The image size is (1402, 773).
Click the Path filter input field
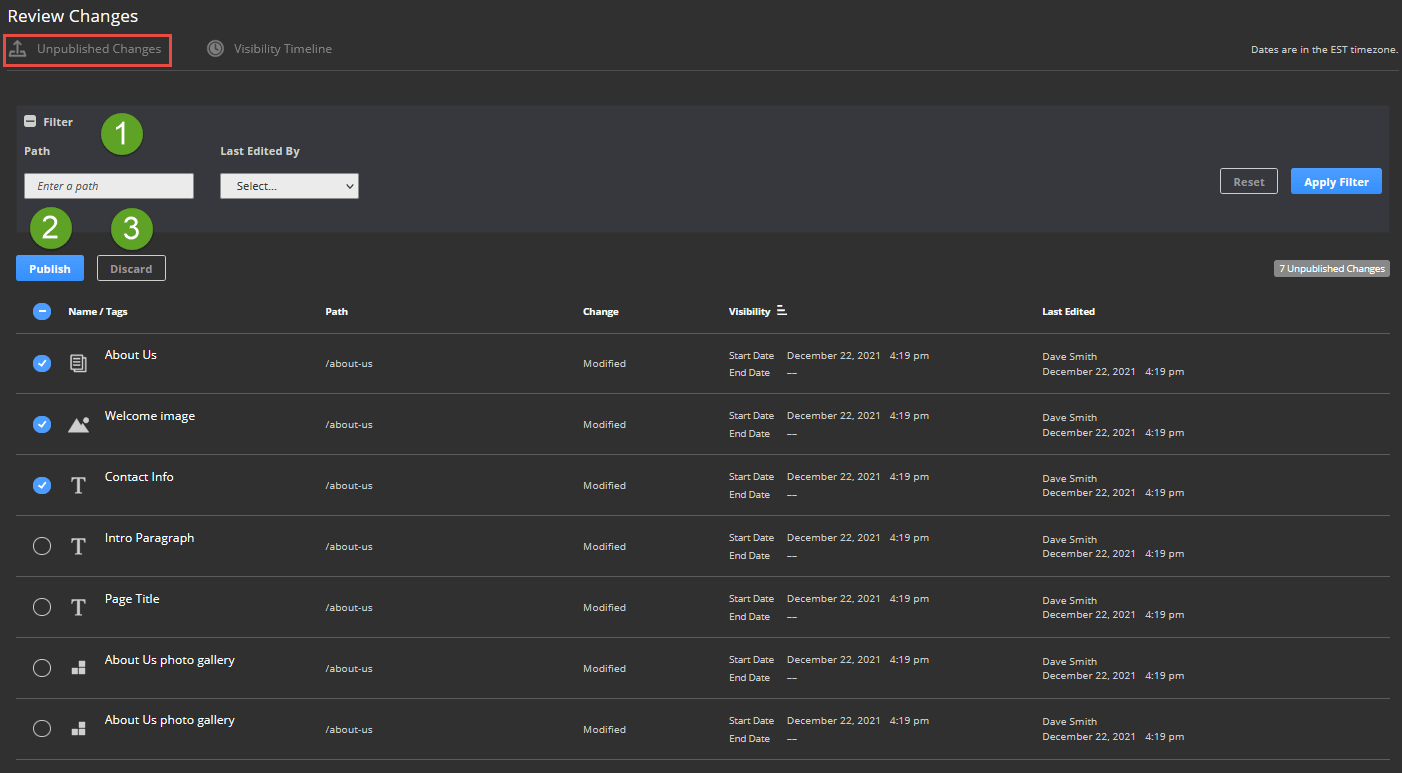pyautogui.click(x=109, y=186)
